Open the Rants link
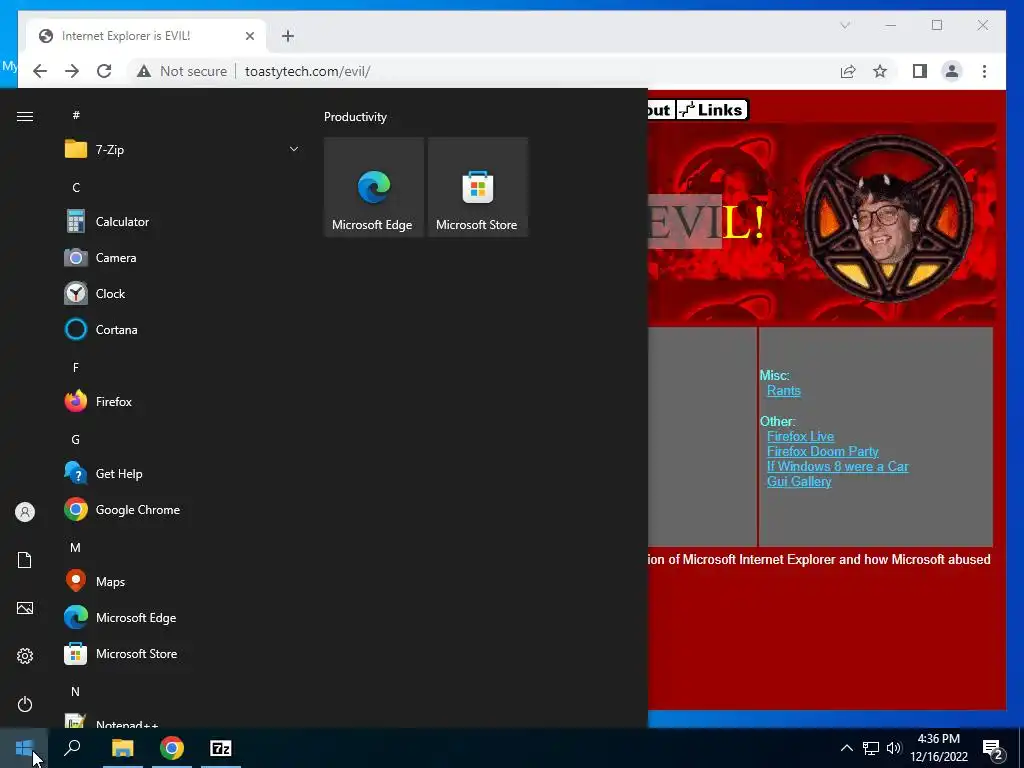1024x768 pixels. pos(784,391)
